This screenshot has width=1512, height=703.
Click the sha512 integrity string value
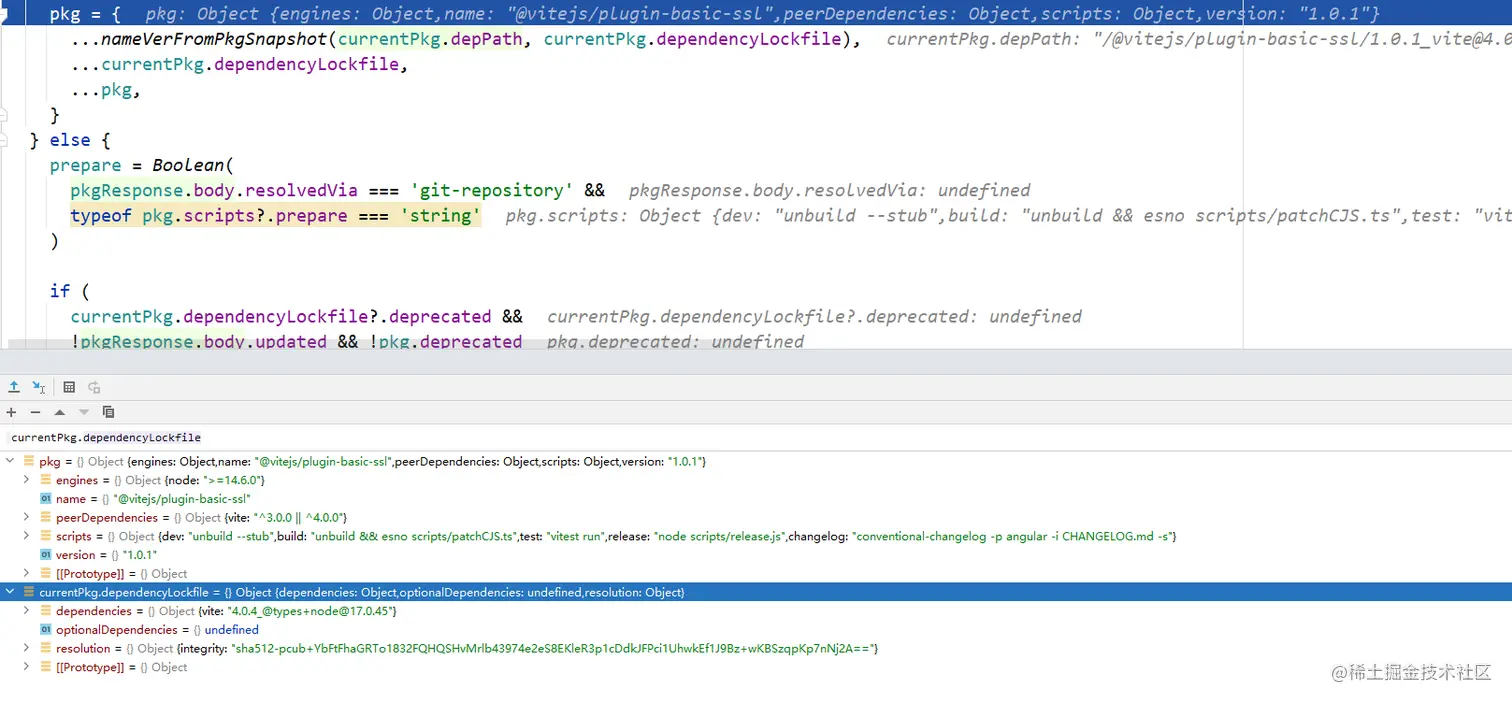click(x=553, y=648)
